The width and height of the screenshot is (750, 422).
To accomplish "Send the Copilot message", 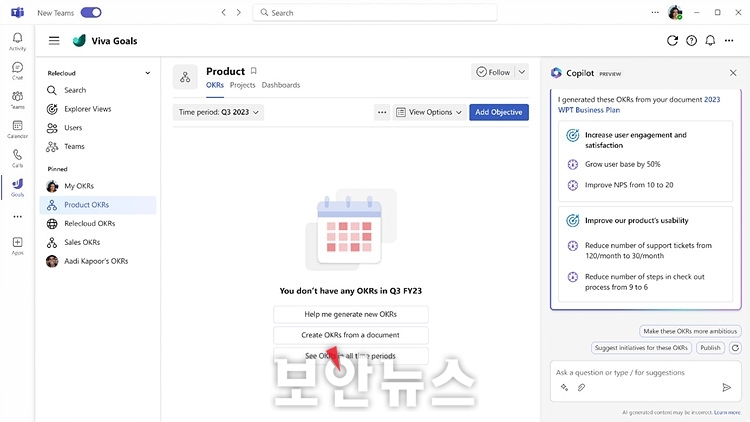I will point(727,387).
